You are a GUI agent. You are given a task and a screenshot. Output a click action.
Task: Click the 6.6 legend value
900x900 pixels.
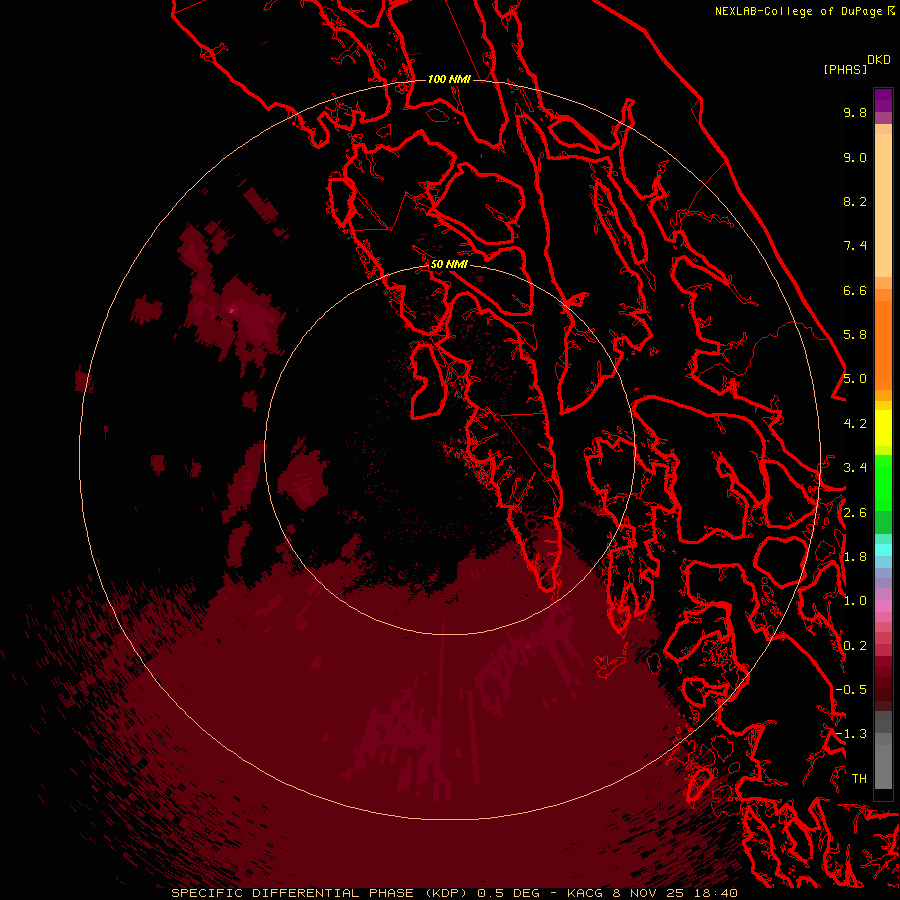point(855,290)
